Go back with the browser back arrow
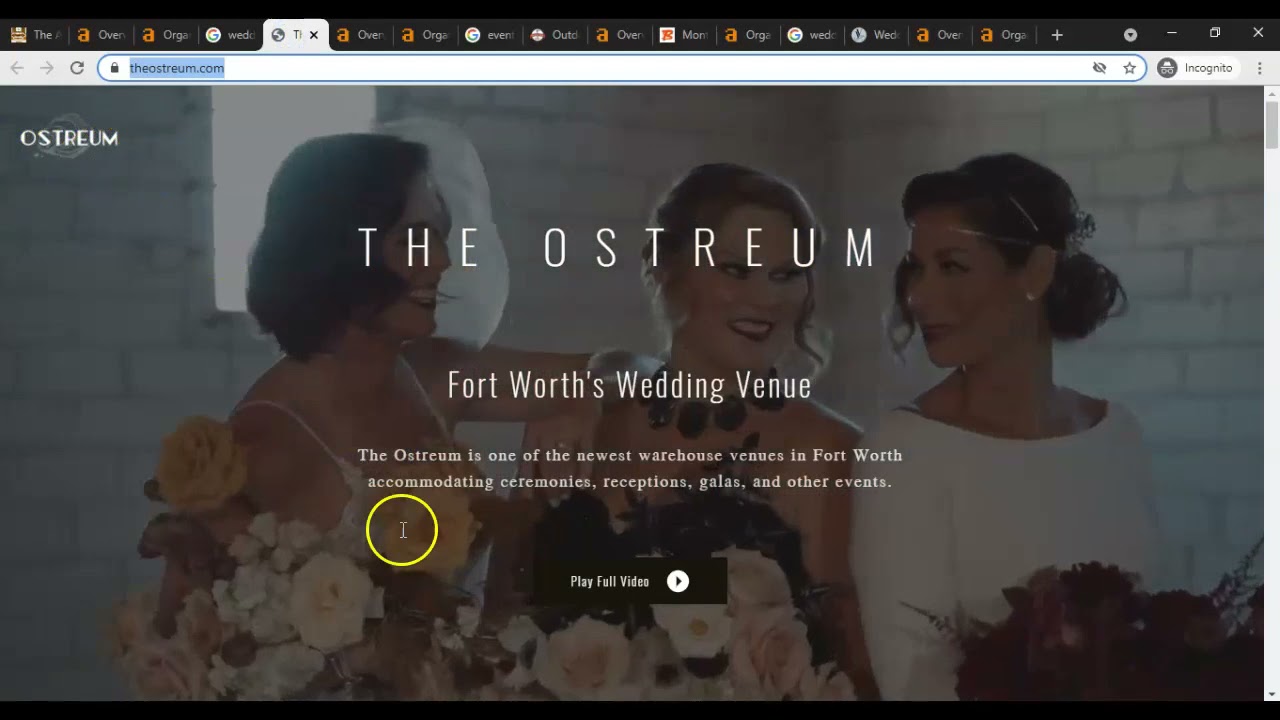Screen dimensions: 1280x720 [x=16, y=68]
